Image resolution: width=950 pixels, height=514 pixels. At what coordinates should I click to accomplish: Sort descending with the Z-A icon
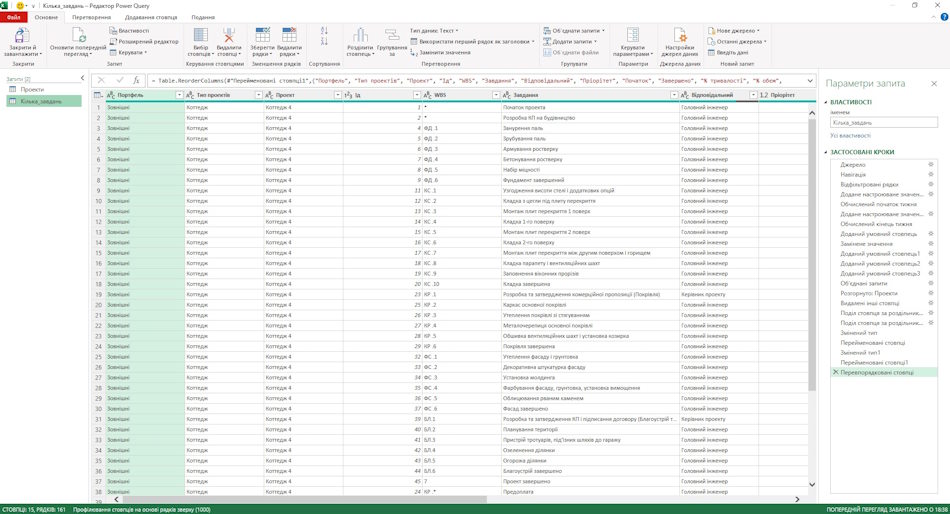click(324, 41)
